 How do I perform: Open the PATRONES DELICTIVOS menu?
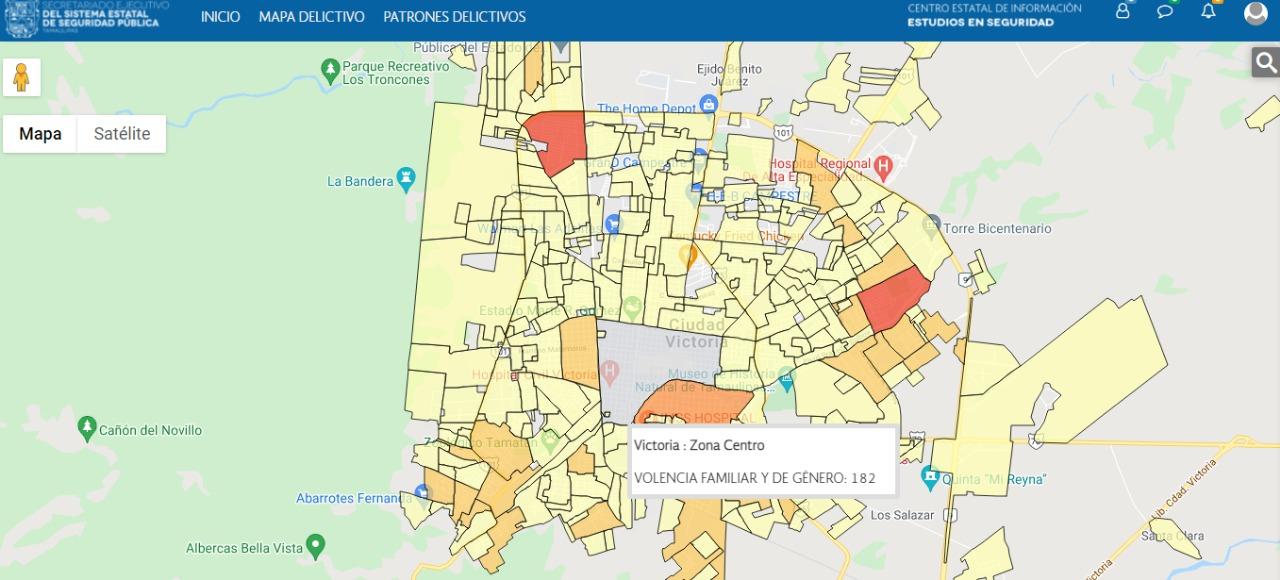(x=454, y=17)
